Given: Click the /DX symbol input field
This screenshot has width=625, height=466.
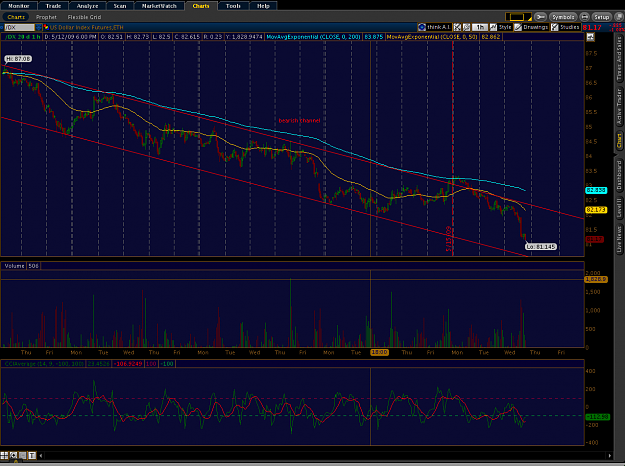Looking at the screenshot, I should pos(19,27).
